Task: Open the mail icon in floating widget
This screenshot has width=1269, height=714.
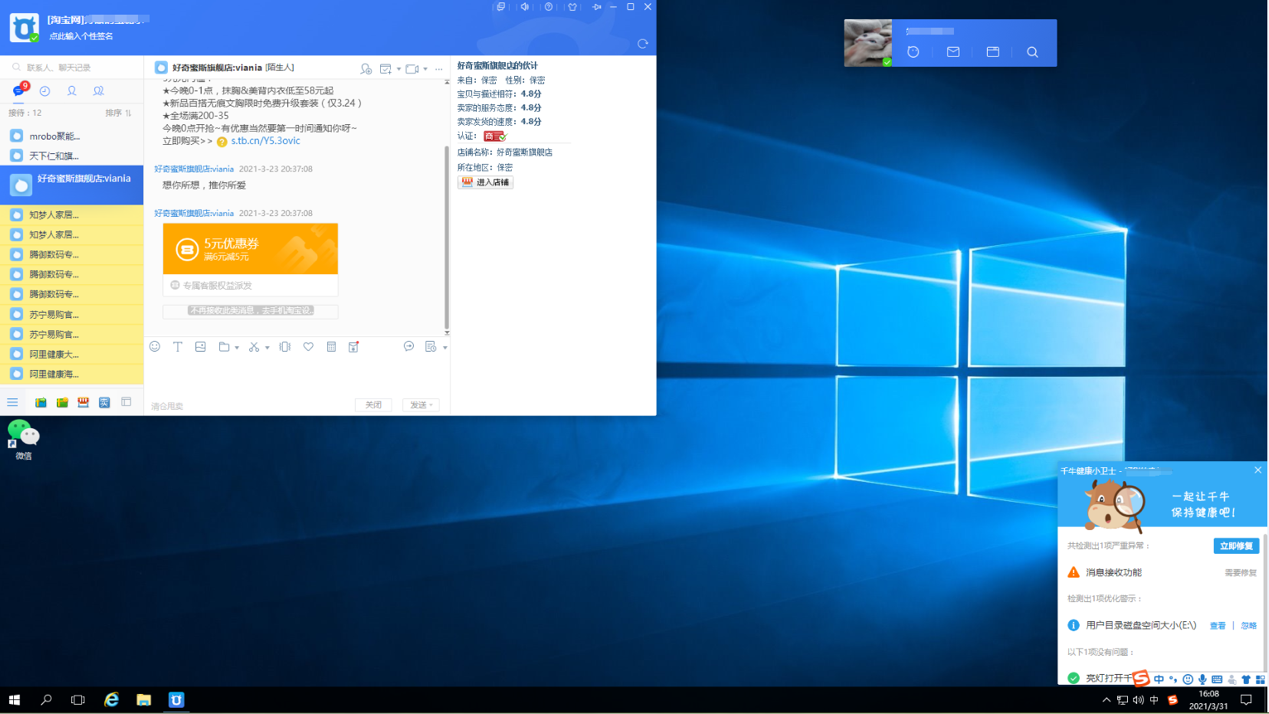Action: point(953,52)
